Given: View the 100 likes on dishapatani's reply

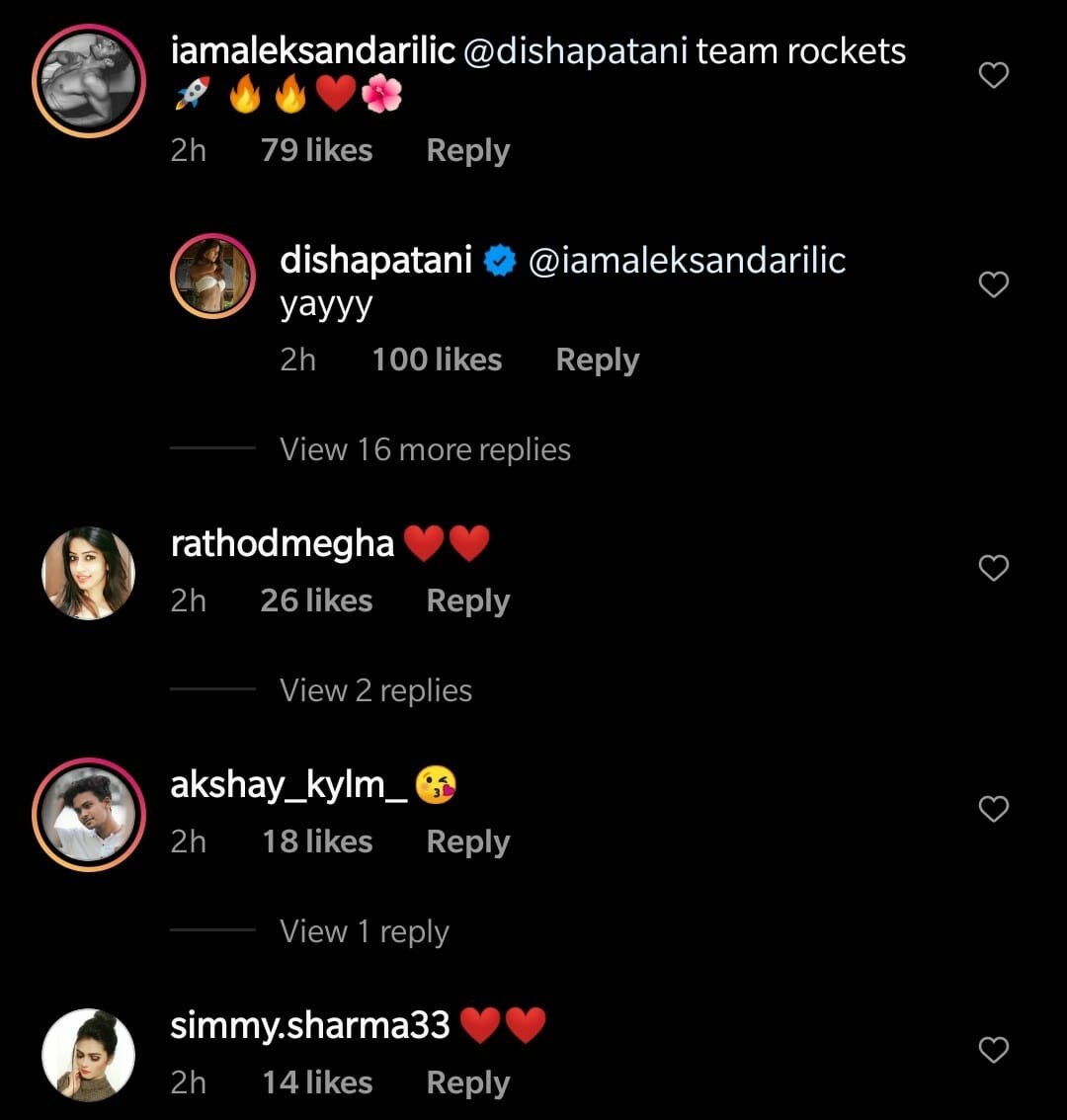Looking at the screenshot, I should [x=437, y=360].
